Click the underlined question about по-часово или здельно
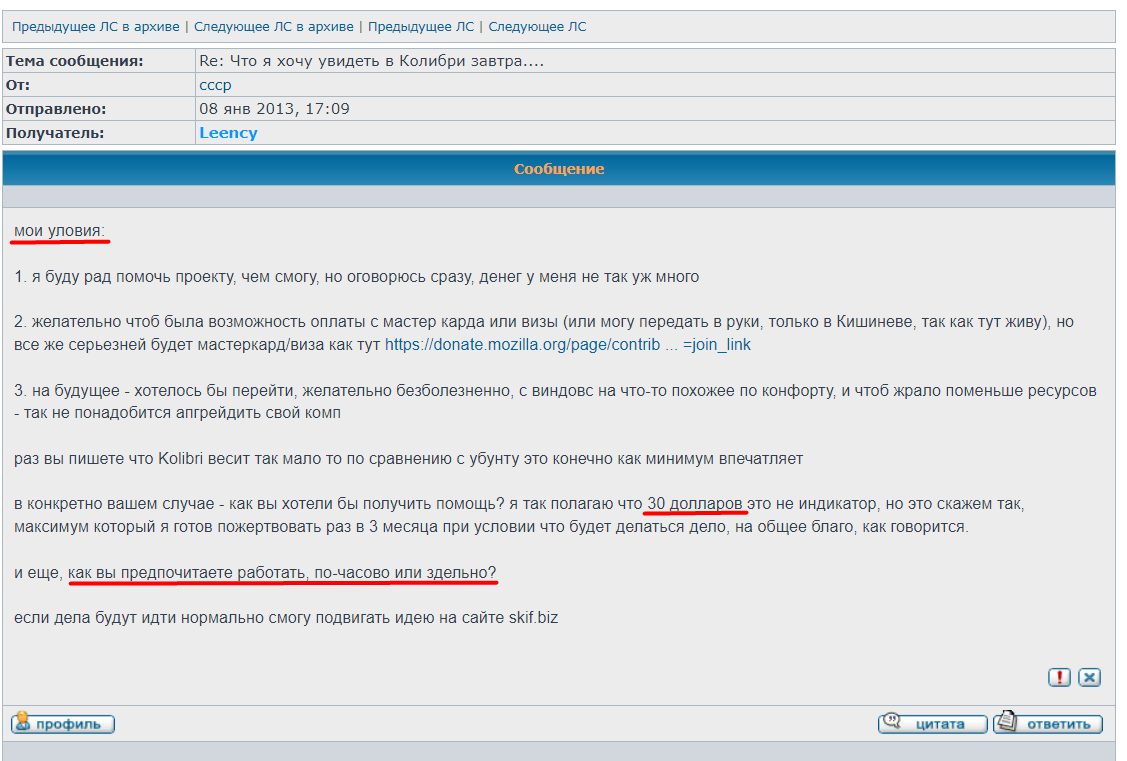The width and height of the screenshot is (1127, 761). point(282,573)
